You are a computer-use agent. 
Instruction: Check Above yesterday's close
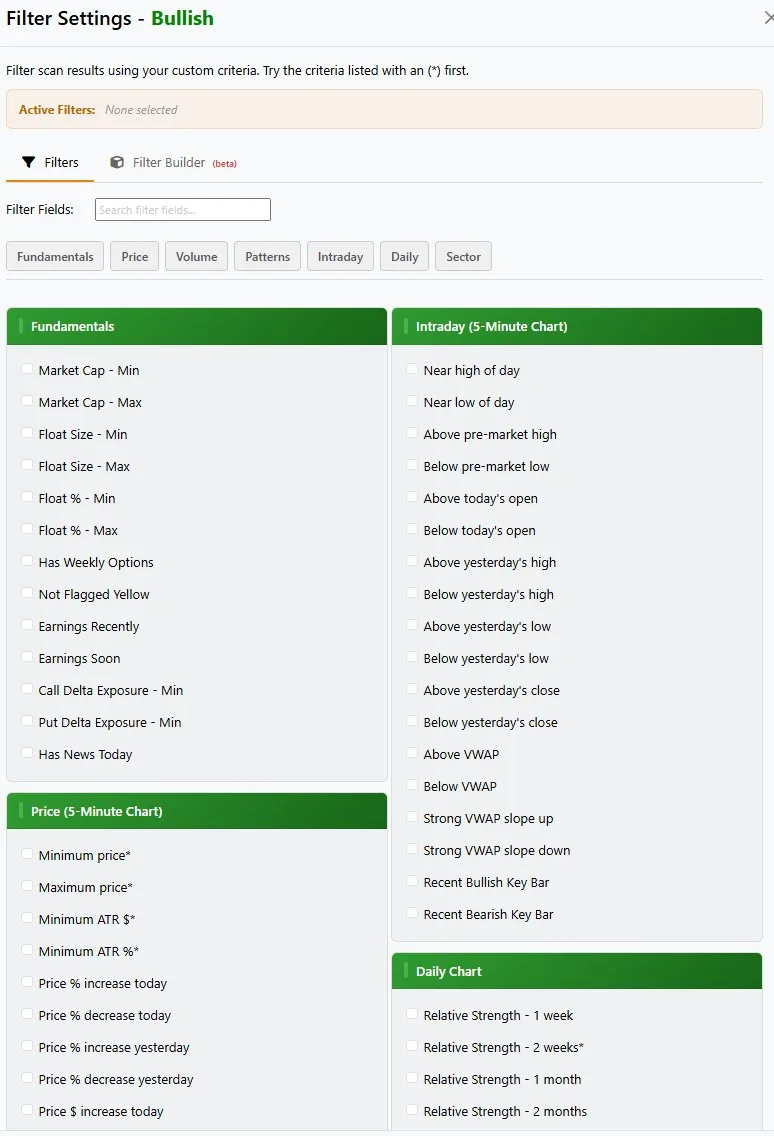(412, 689)
